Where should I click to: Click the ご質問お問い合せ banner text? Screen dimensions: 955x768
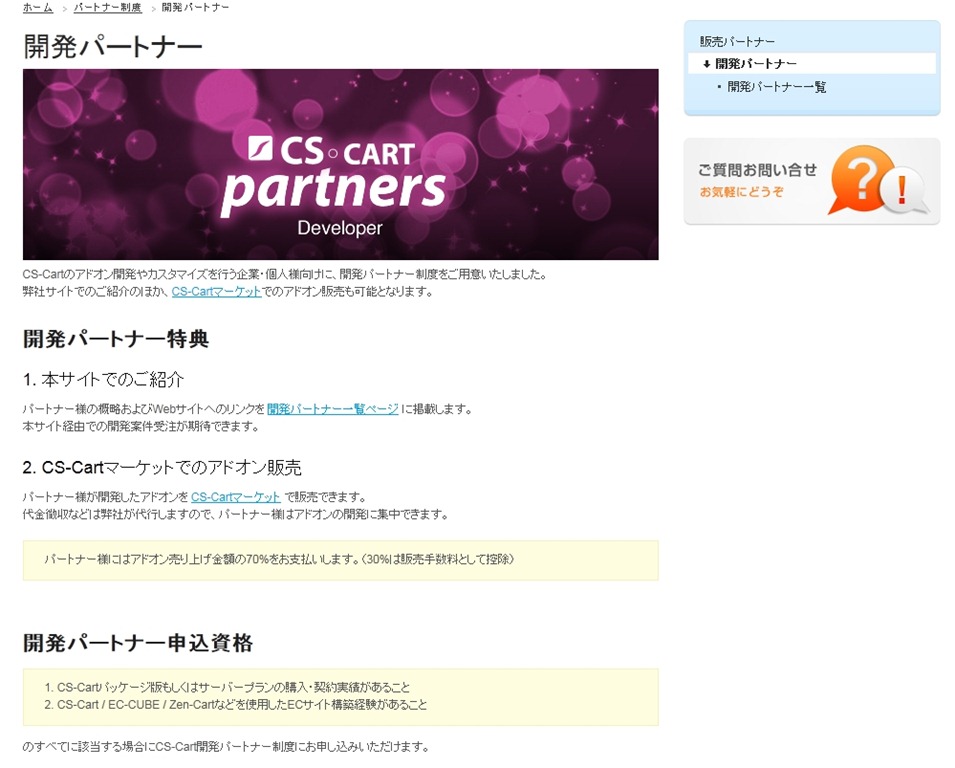pyautogui.click(x=756, y=170)
